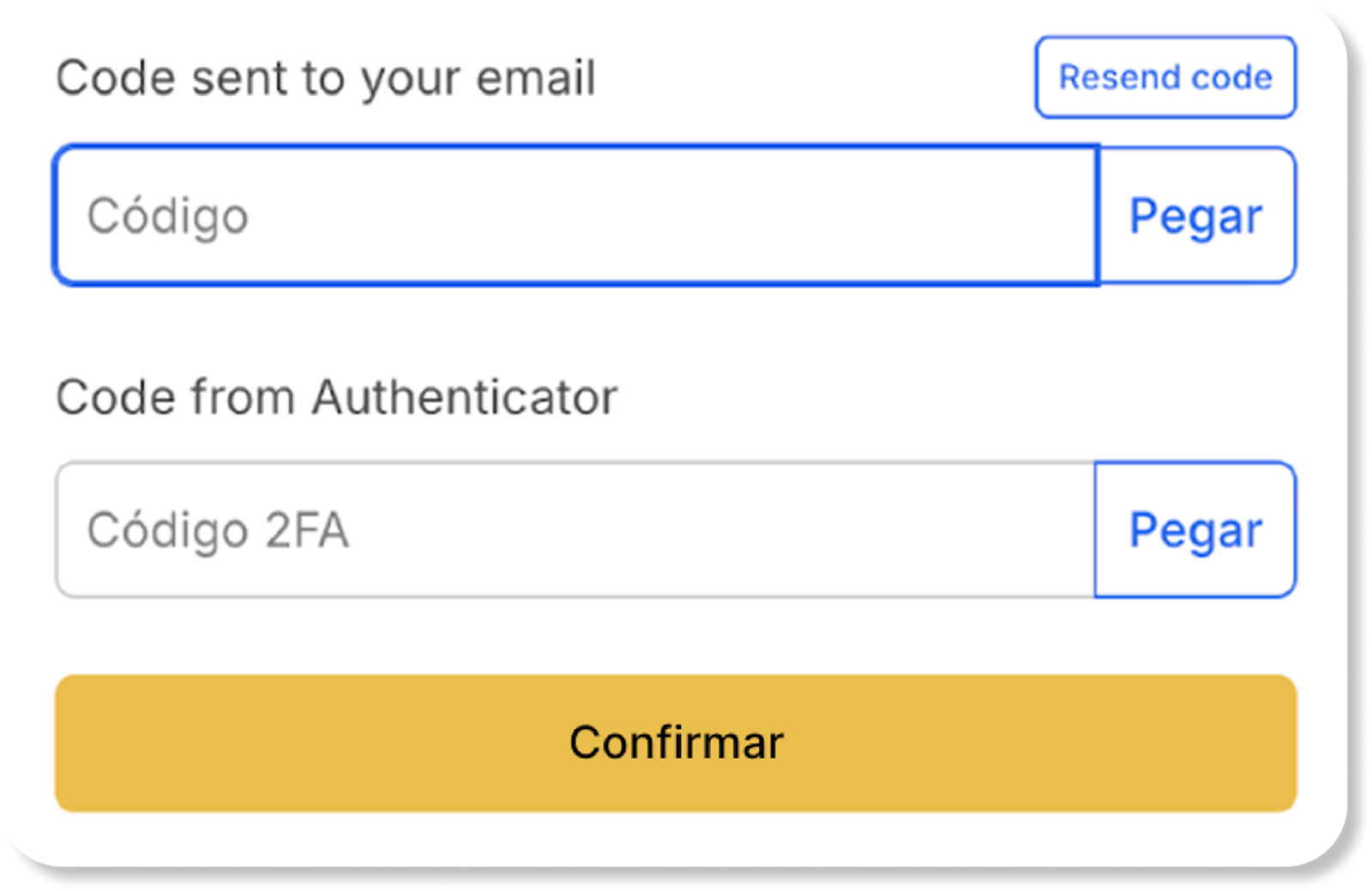Focus the email Código input field
Image resolution: width=1372 pixels, height=891 pixels.
click(x=575, y=215)
